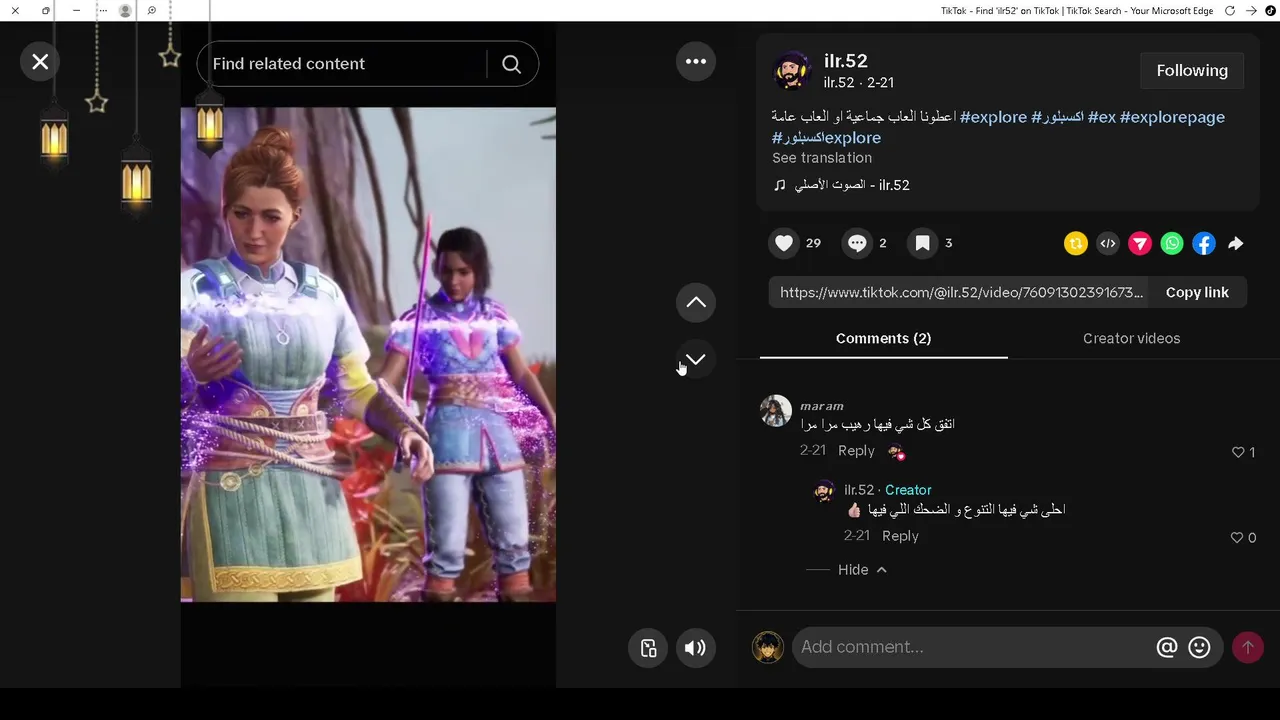Open the #ex hashtag link
The width and height of the screenshot is (1280, 720).
pyautogui.click(x=1101, y=117)
